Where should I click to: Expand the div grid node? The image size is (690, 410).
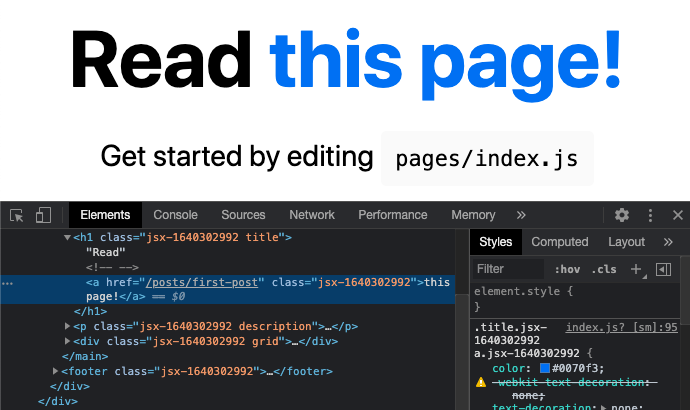pos(67,341)
